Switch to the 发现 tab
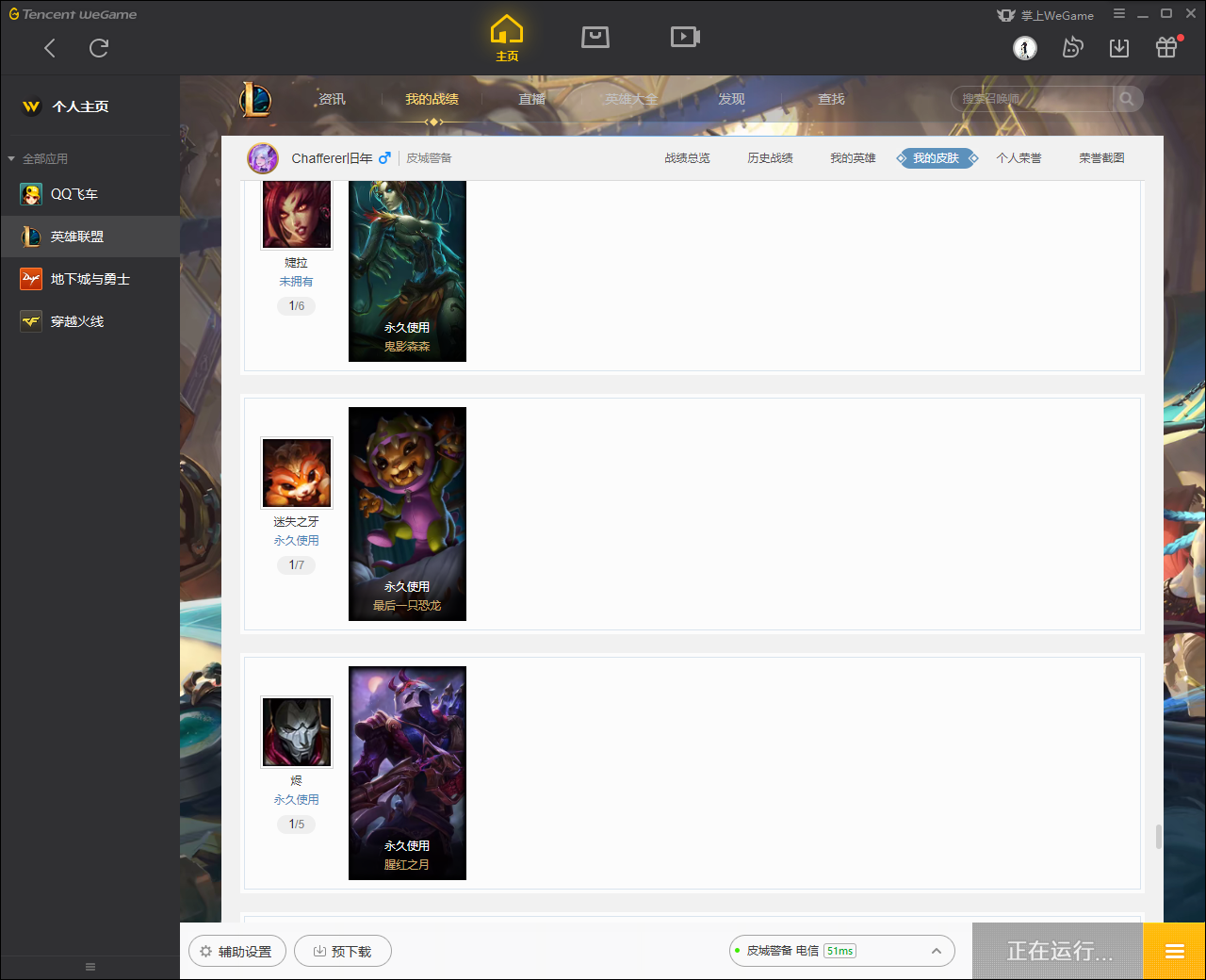The width and height of the screenshot is (1206, 980). (x=731, y=99)
